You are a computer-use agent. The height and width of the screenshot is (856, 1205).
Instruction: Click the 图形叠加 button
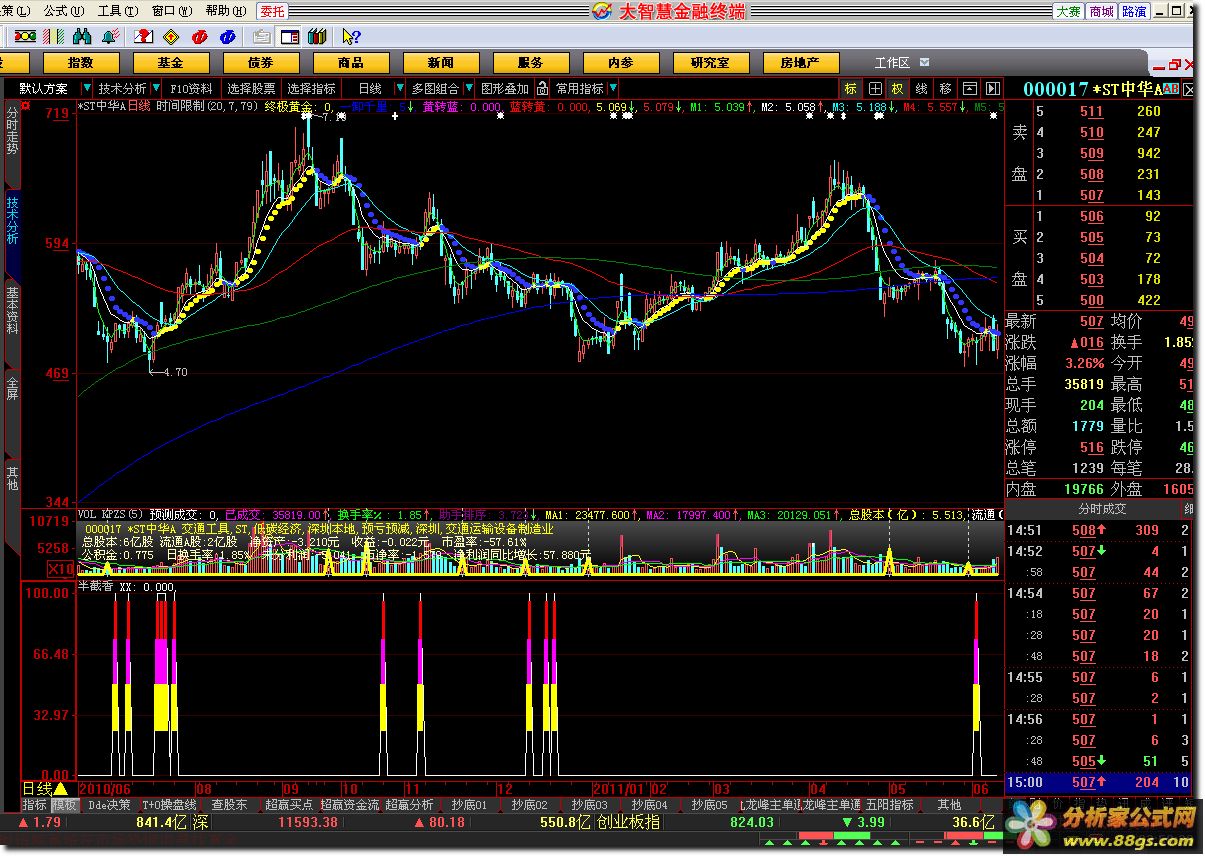tap(505, 88)
